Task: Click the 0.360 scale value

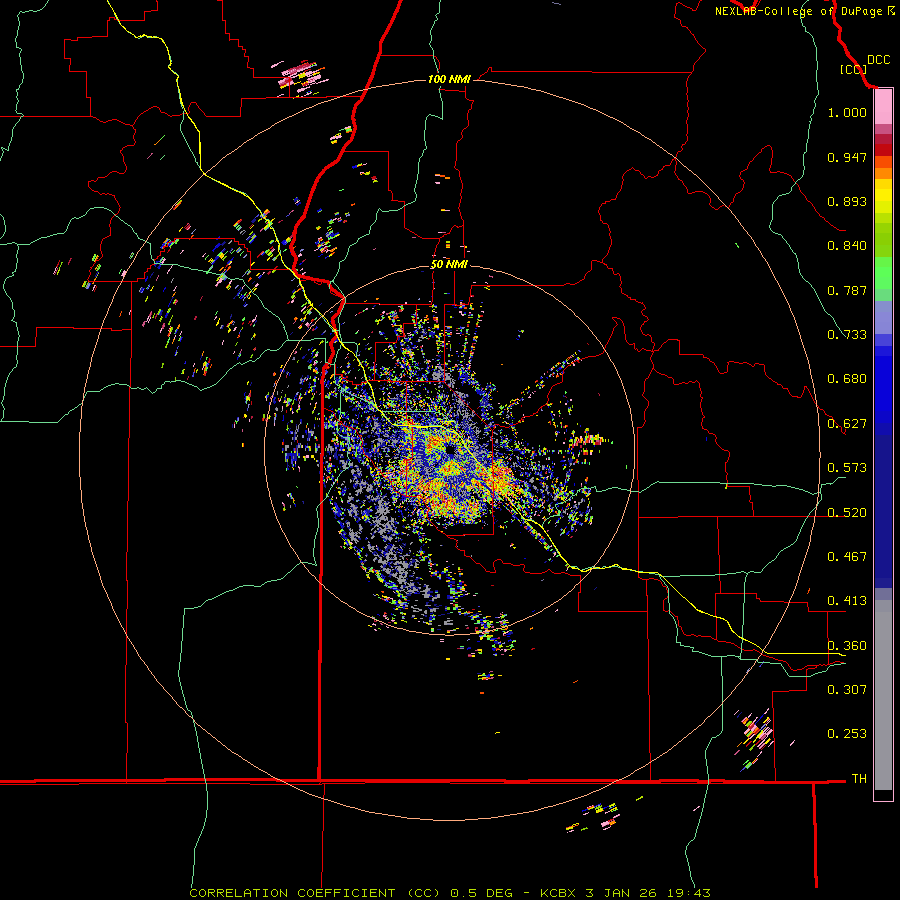Action: tap(847, 646)
